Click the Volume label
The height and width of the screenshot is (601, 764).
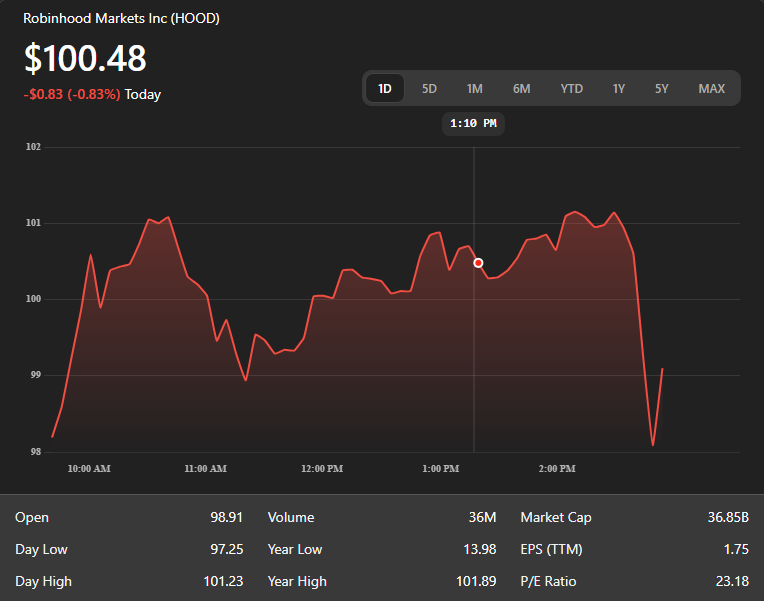click(291, 517)
